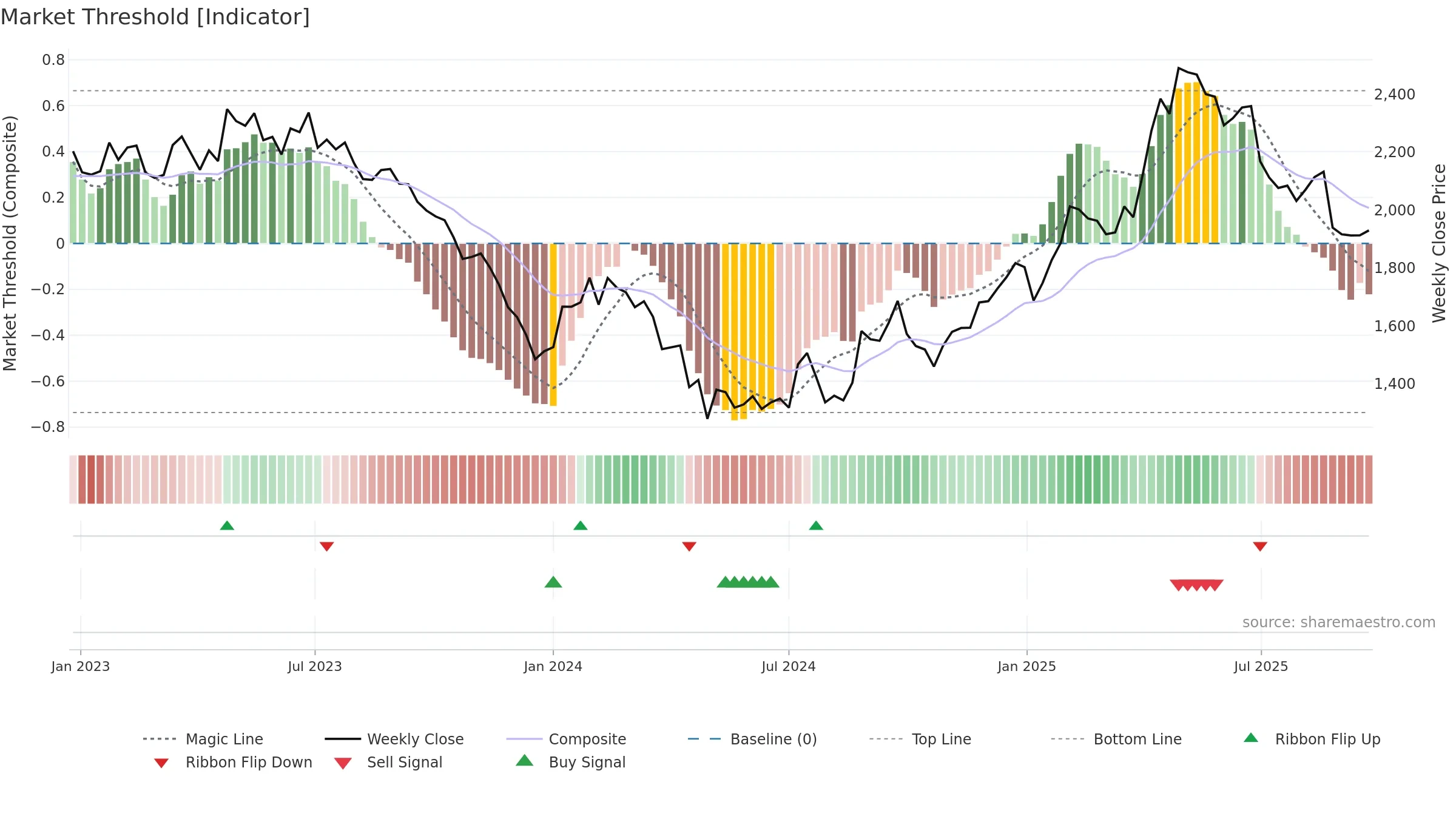Screen dimensions: 1456x819
Task: Toggle the Ribbon Flip Up legend entry
Action: click(x=1312, y=739)
